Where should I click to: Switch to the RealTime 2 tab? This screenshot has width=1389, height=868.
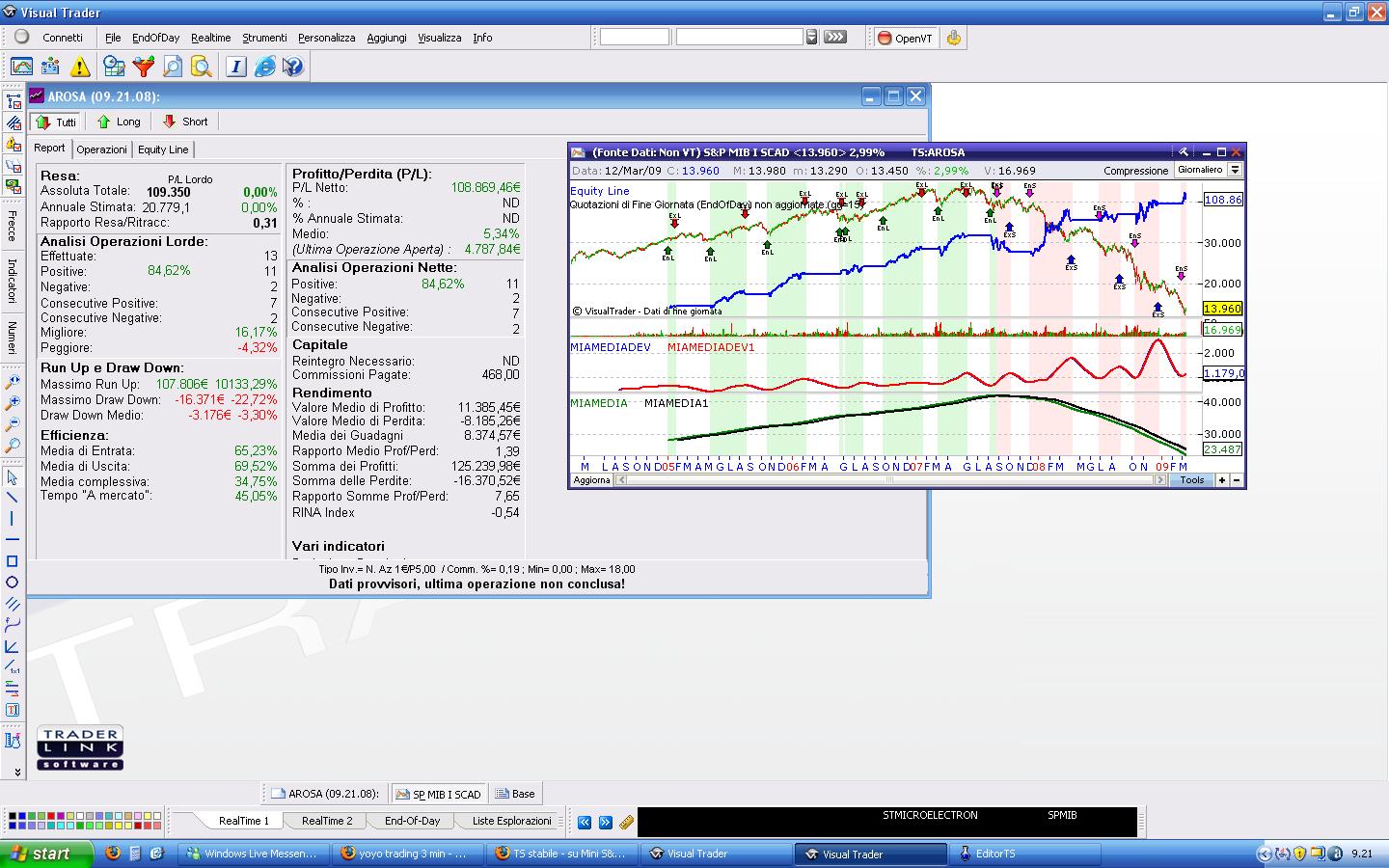[327, 821]
